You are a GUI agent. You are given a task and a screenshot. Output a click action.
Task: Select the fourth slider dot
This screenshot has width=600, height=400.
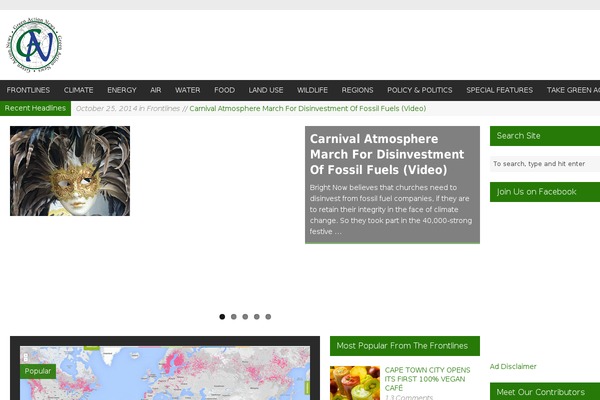pos(257,317)
